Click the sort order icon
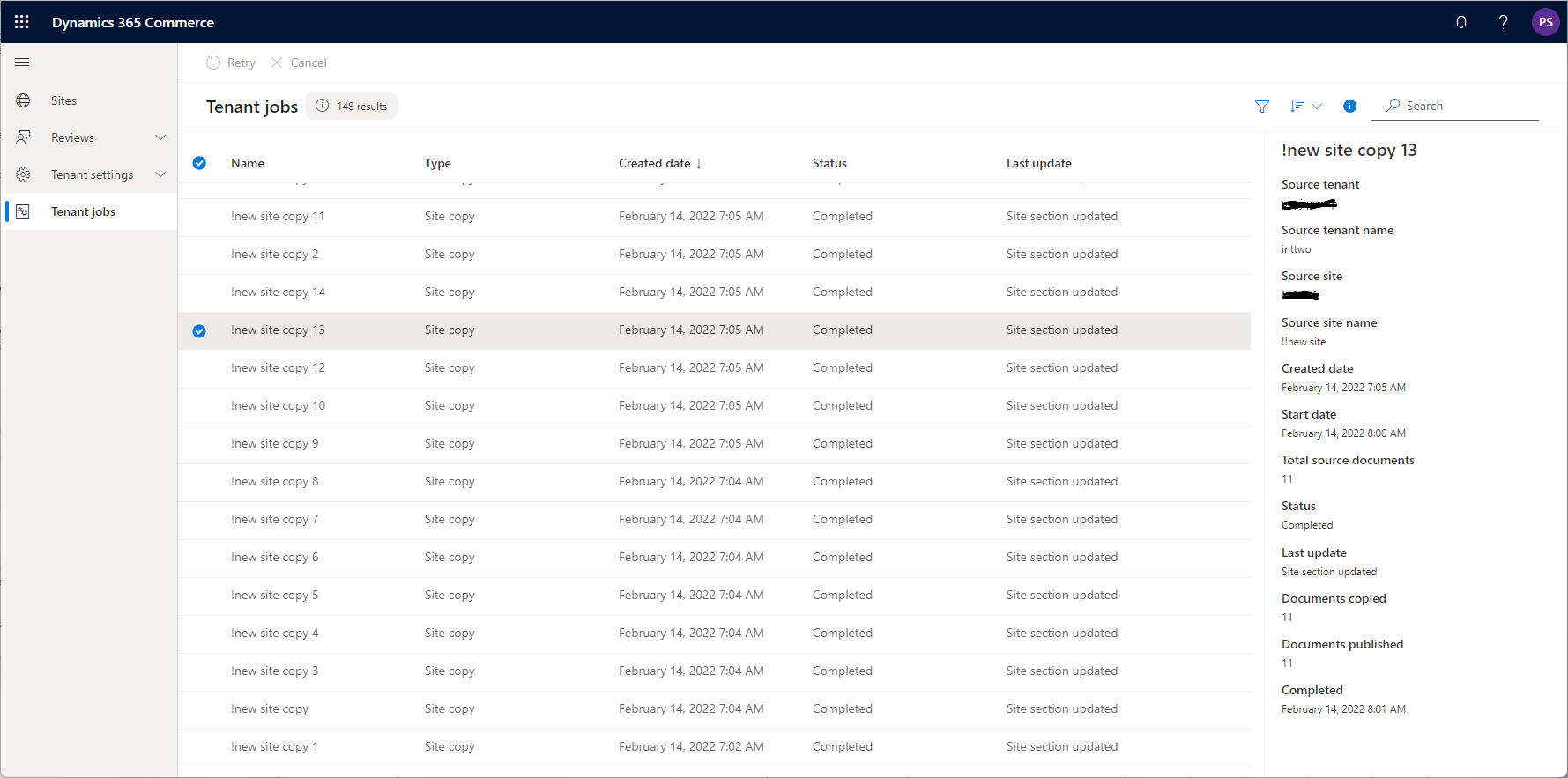The image size is (1568, 778). point(1297,106)
